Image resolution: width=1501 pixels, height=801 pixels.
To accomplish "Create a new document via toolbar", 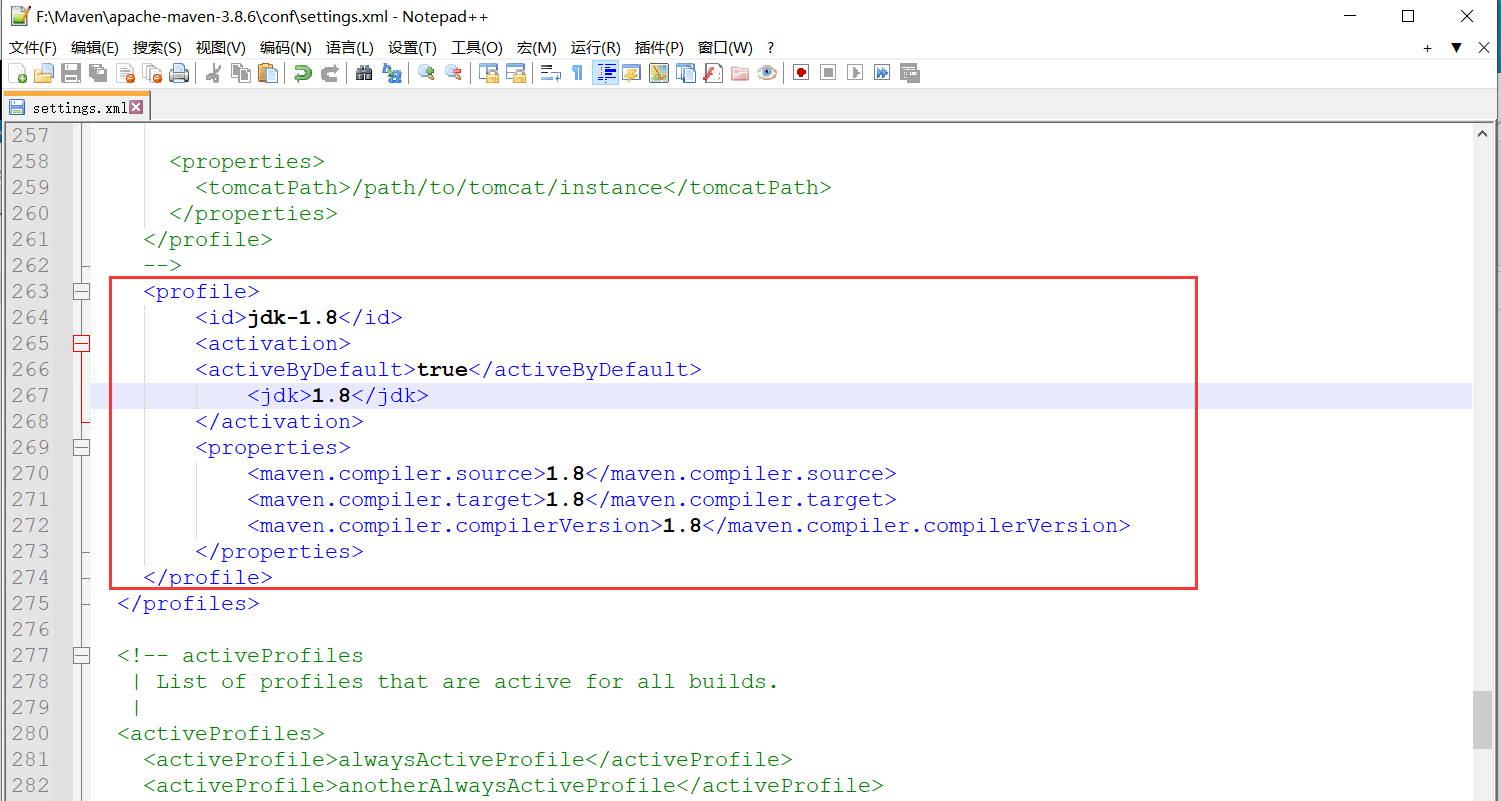I will [17, 73].
